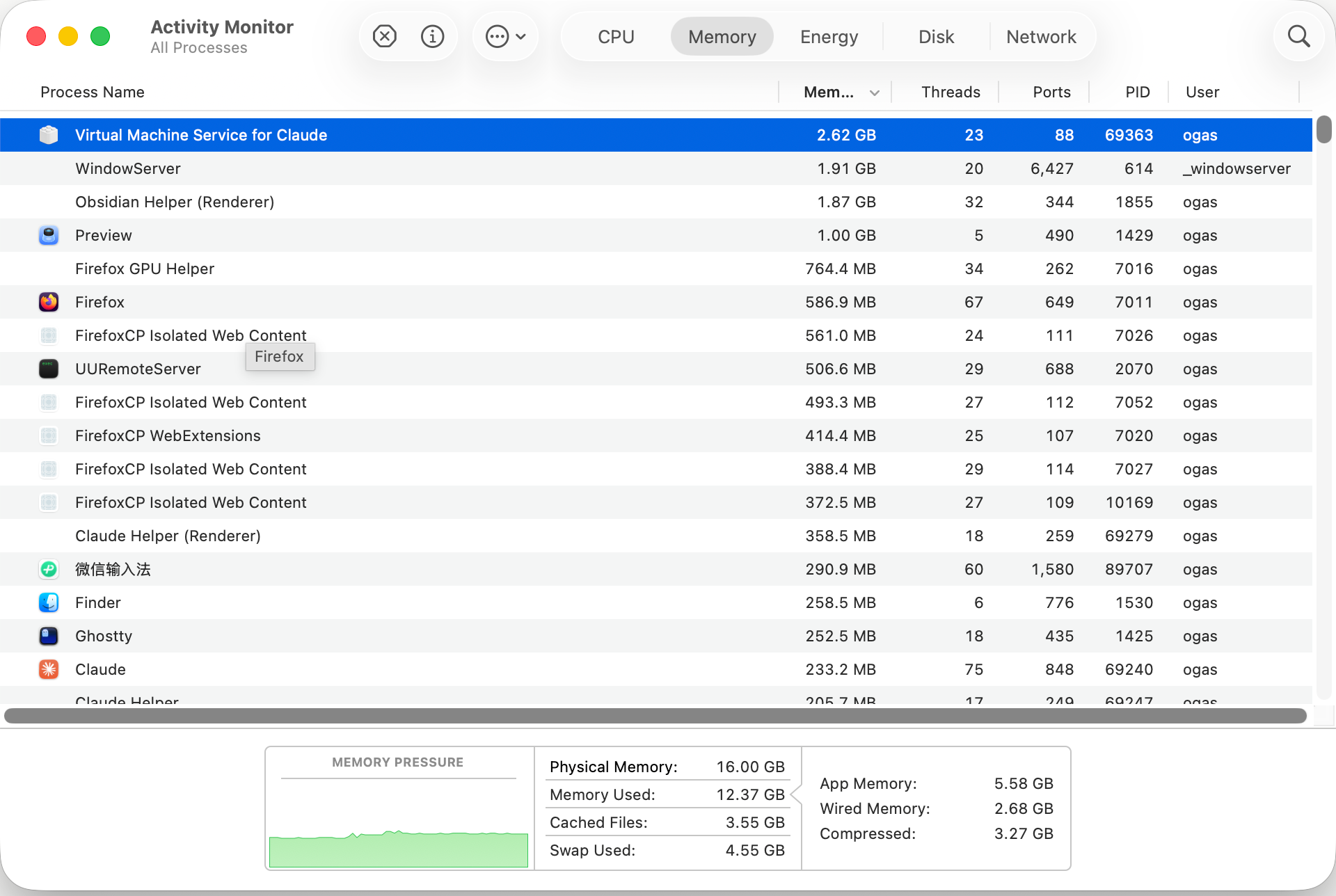Switch to the Disk tab
1336x896 pixels.
tap(936, 37)
